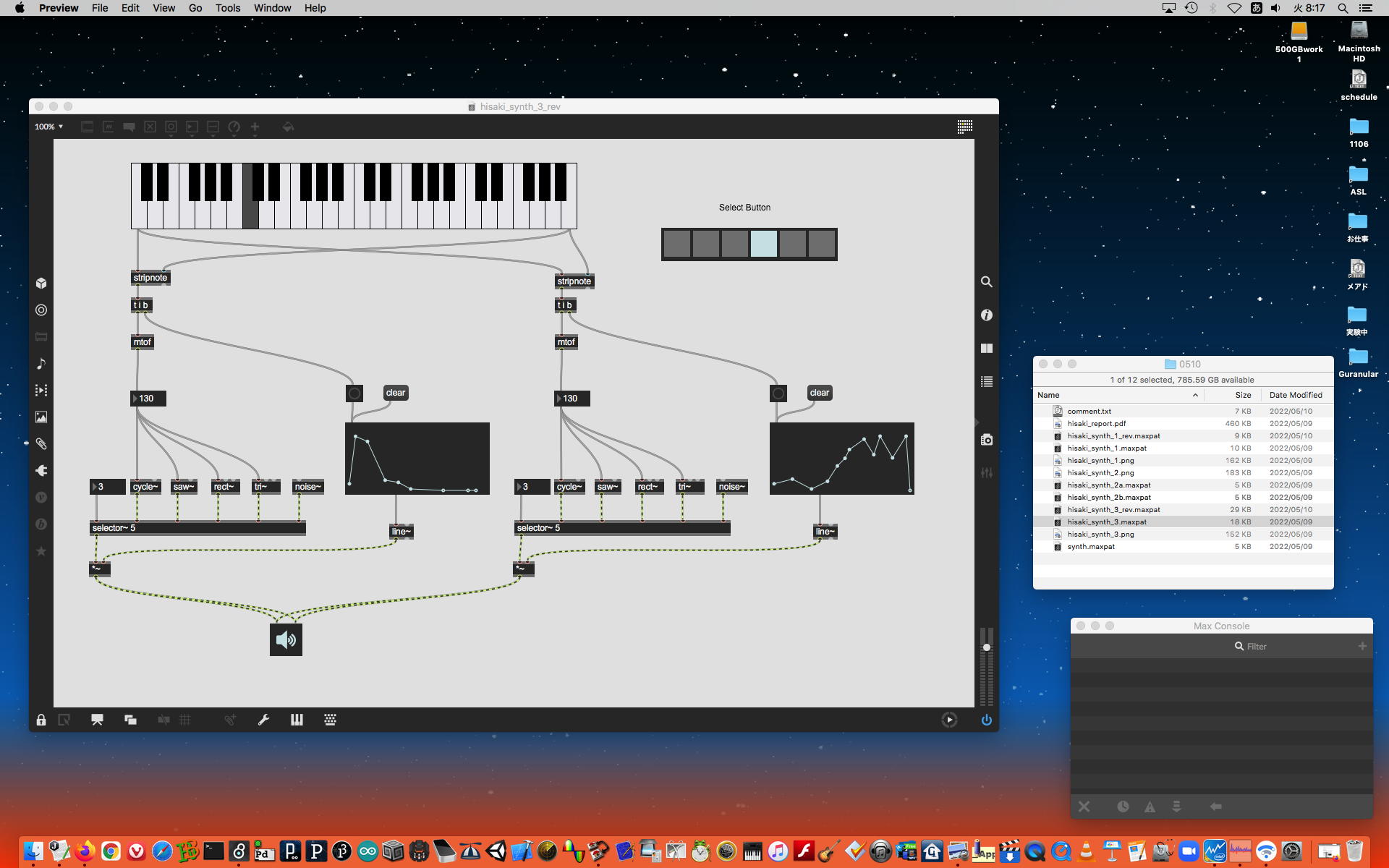Click the audio power icon at bottom right

click(x=986, y=720)
